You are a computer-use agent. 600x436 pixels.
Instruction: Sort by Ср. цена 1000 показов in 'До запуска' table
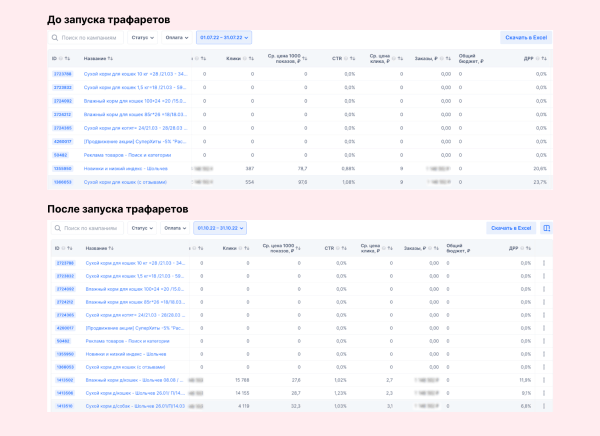tap(305, 59)
